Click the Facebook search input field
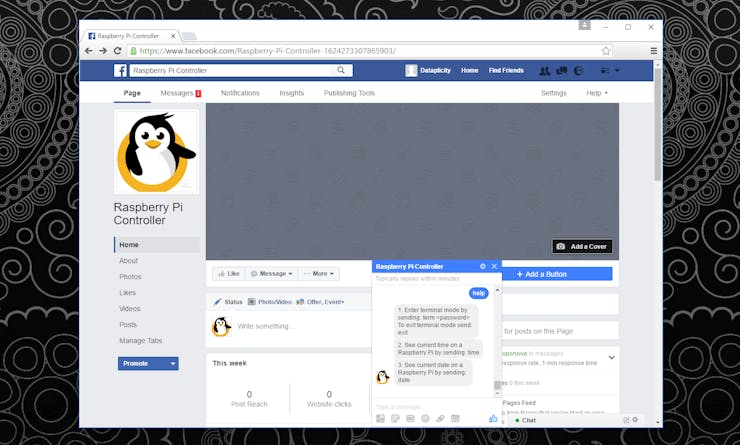Screen dimensions: 740x445 [231, 70]
